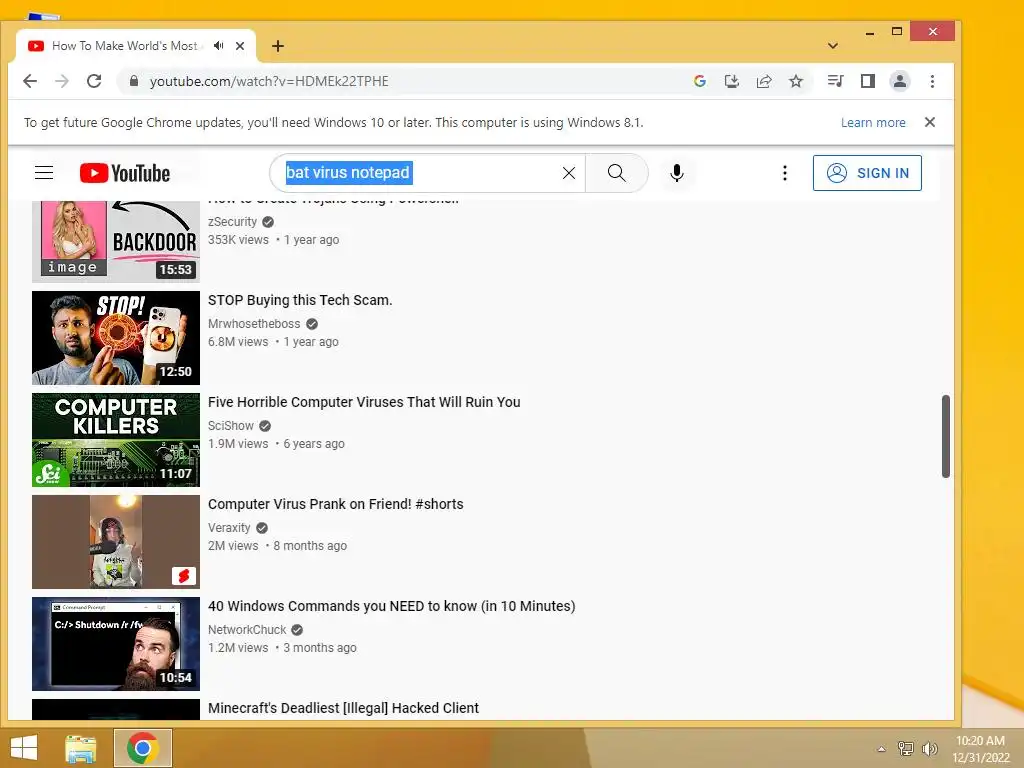The height and width of the screenshot is (768, 1024).
Task: Go forward with the browser arrow
Action: click(x=62, y=81)
